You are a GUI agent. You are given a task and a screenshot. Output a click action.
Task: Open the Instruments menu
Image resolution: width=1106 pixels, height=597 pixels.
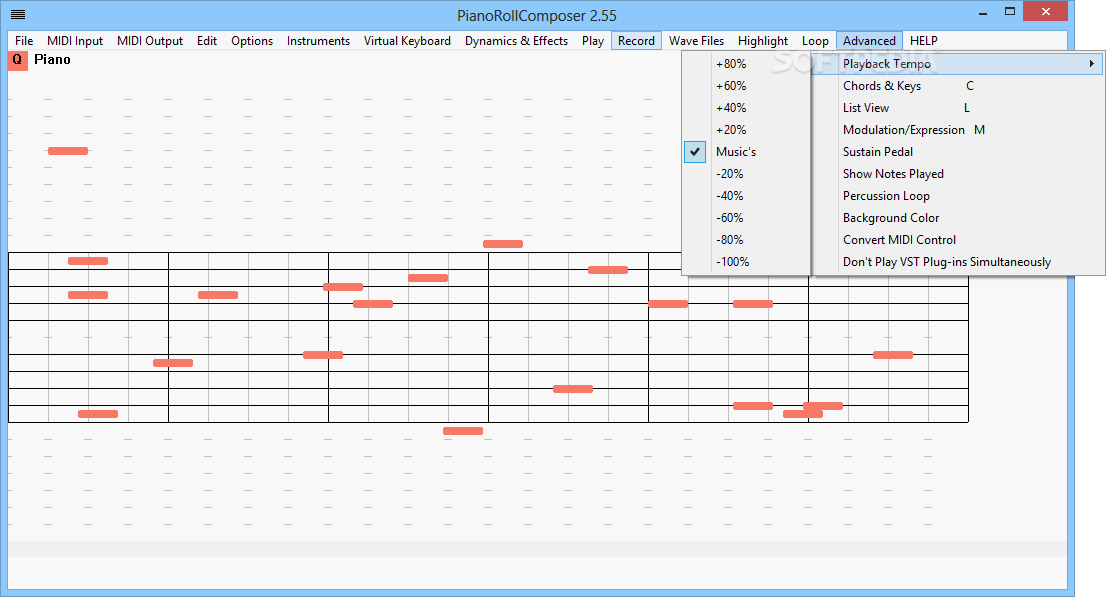[x=318, y=41]
